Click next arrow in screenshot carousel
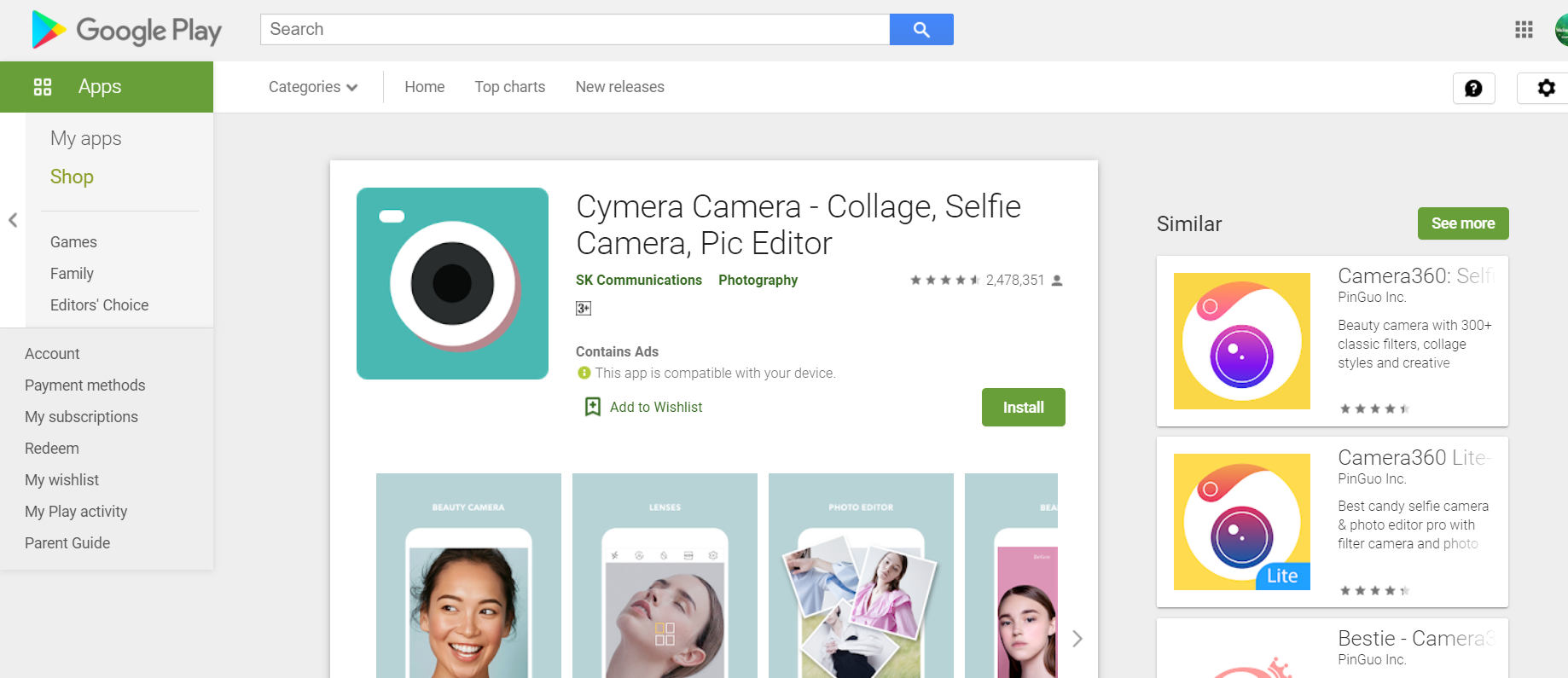 coord(1077,639)
